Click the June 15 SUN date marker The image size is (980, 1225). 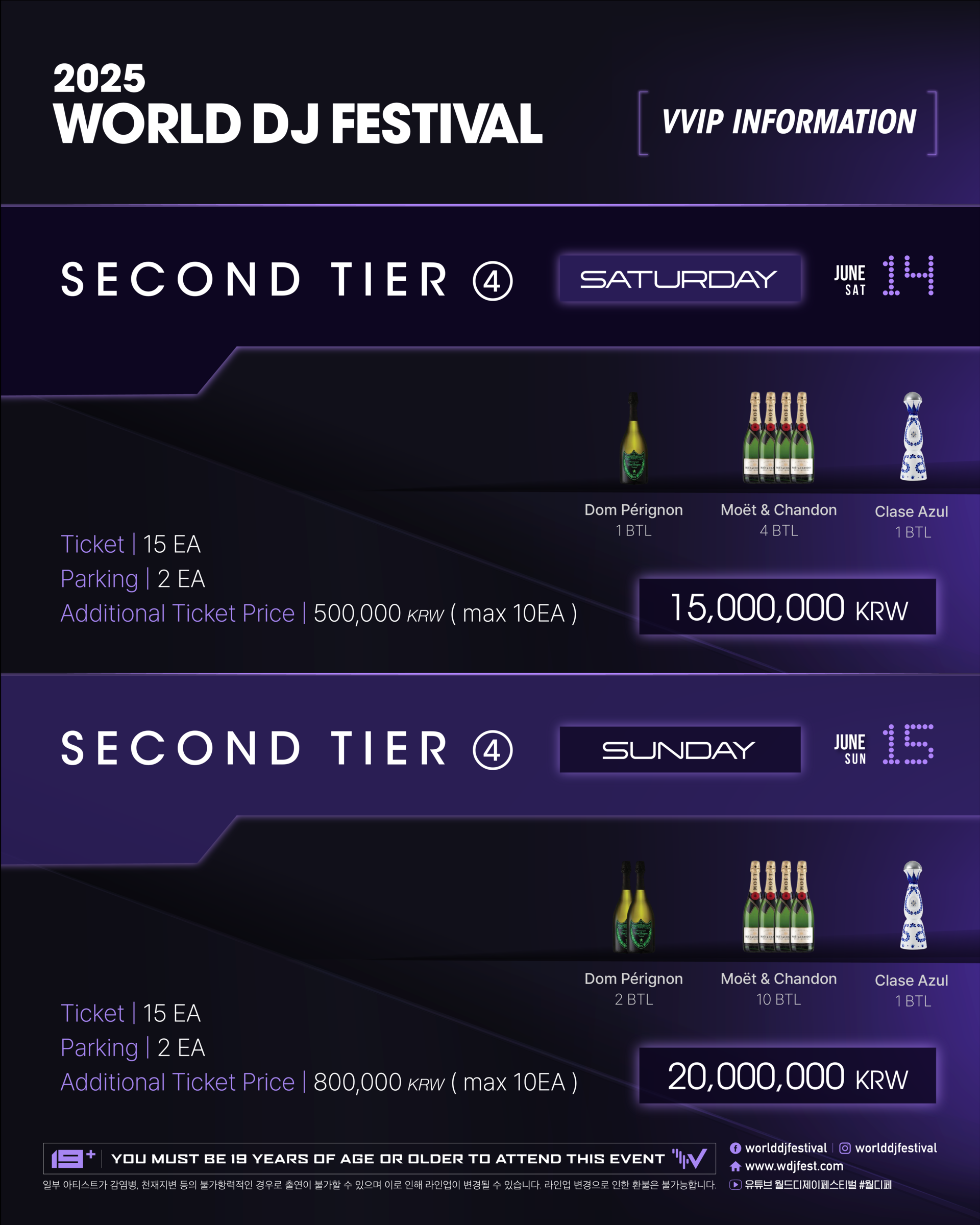pyautogui.click(x=884, y=744)
